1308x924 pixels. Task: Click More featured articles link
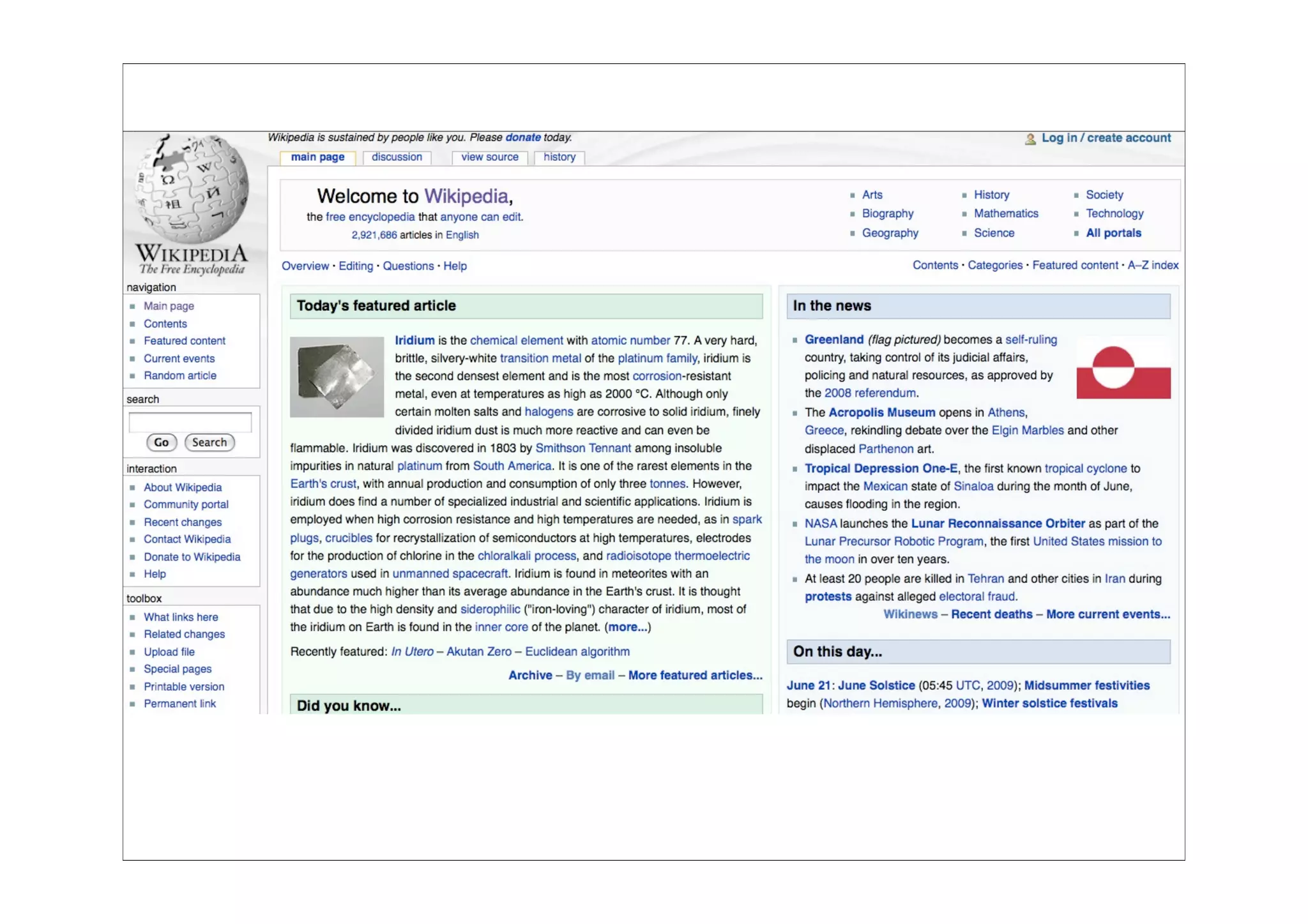(696, 675)
